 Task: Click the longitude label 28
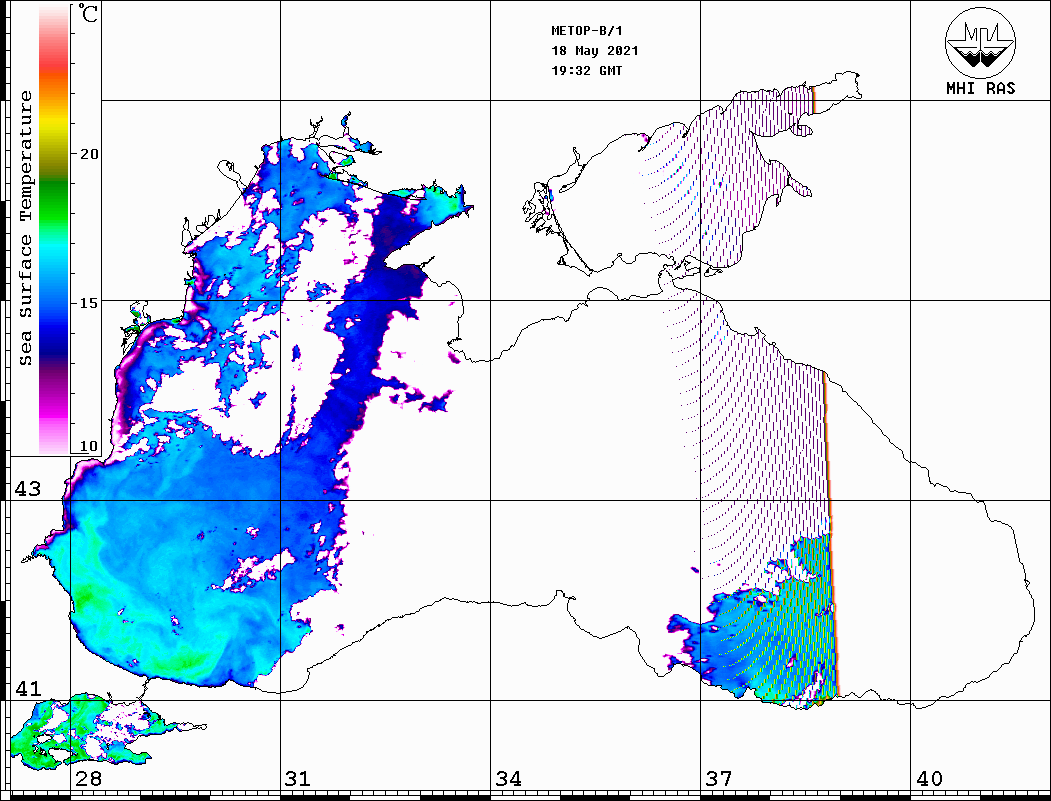click(89, 778)
